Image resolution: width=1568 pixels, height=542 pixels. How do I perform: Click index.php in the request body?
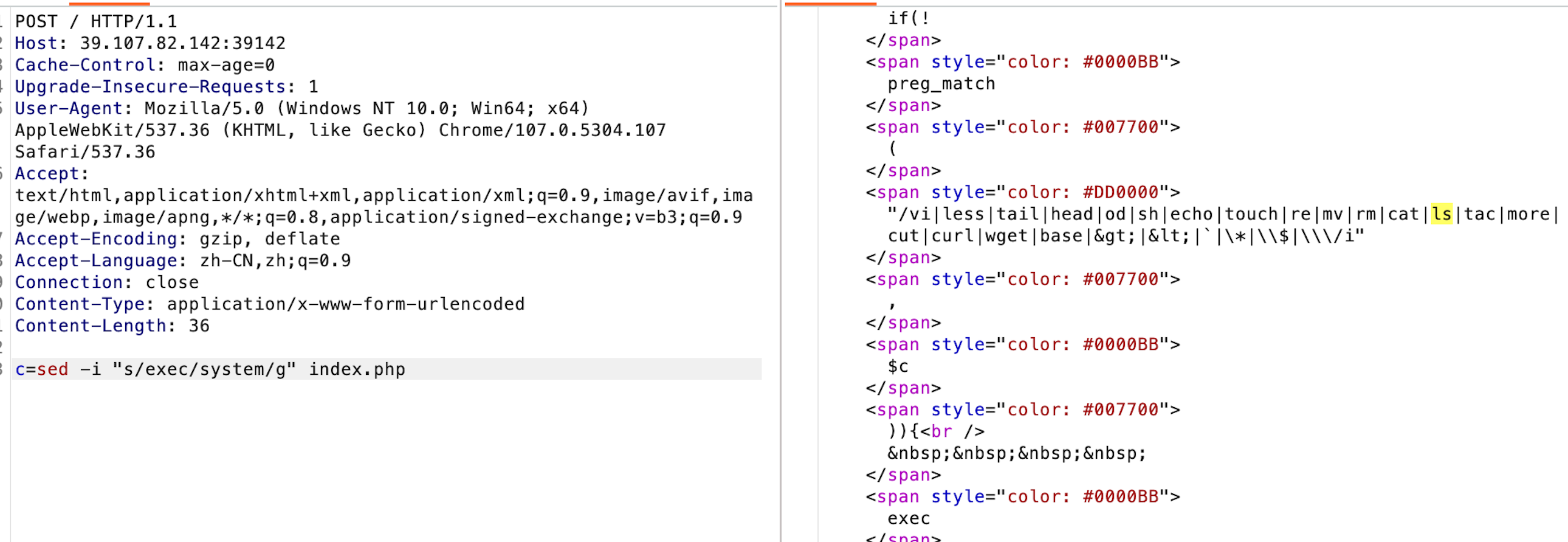pyautogui.click(x=357, y=369)
